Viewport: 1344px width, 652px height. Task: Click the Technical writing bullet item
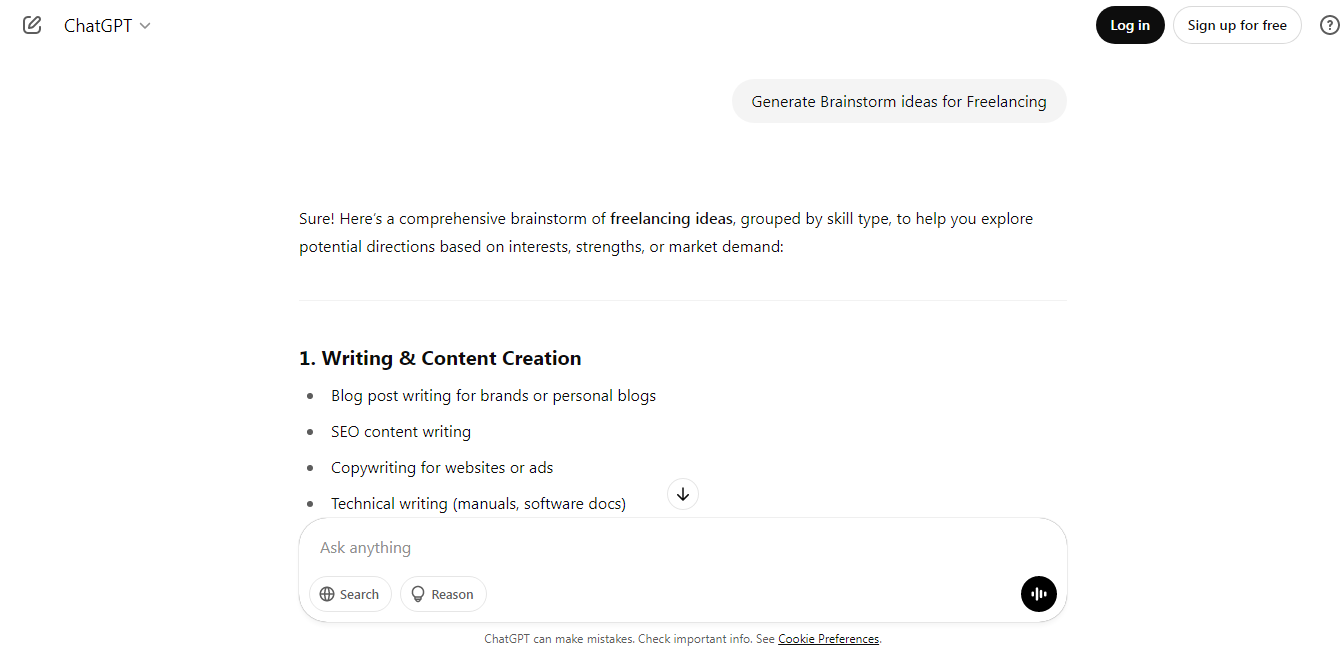tap(478, 504)
